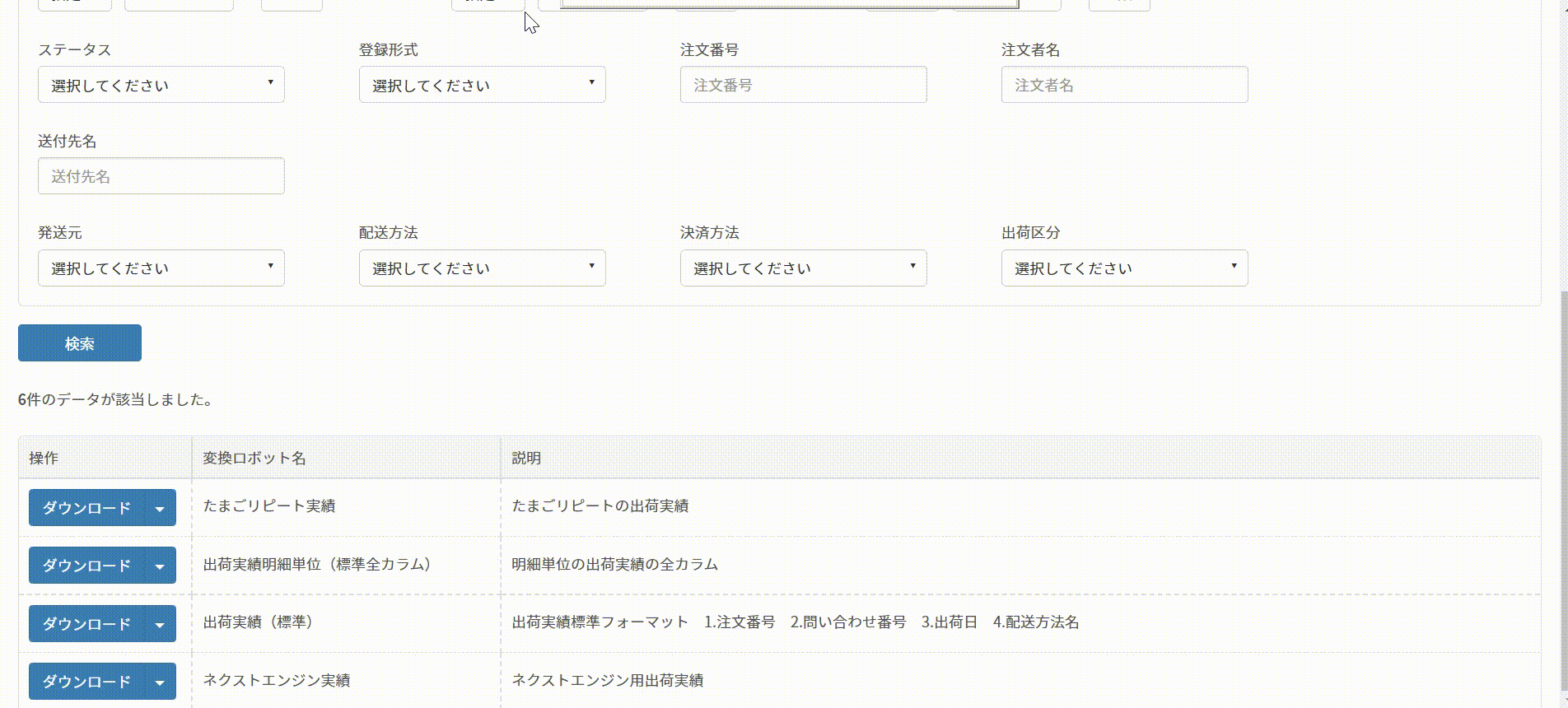
Task: Focus the 送付先名 text field
Action: [161, 176]
